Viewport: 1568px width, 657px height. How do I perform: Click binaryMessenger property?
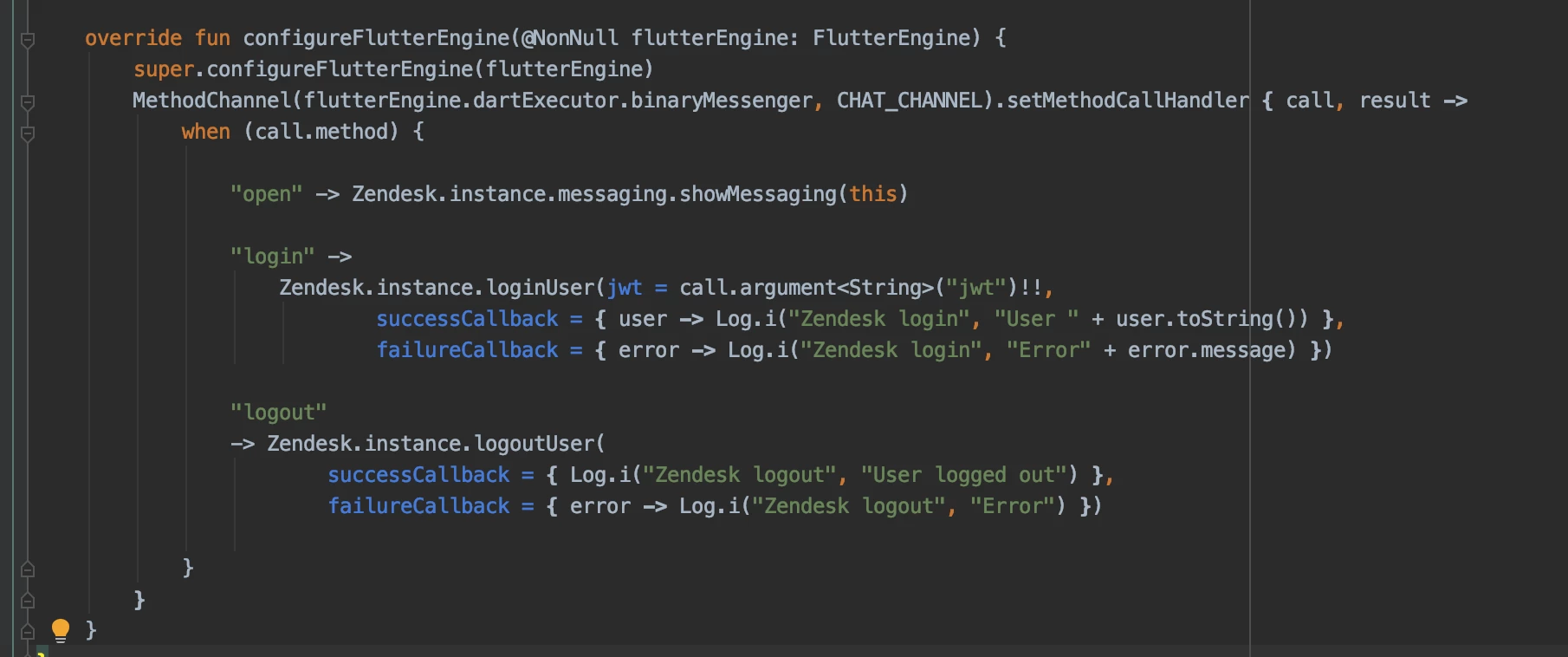point(722,101)
